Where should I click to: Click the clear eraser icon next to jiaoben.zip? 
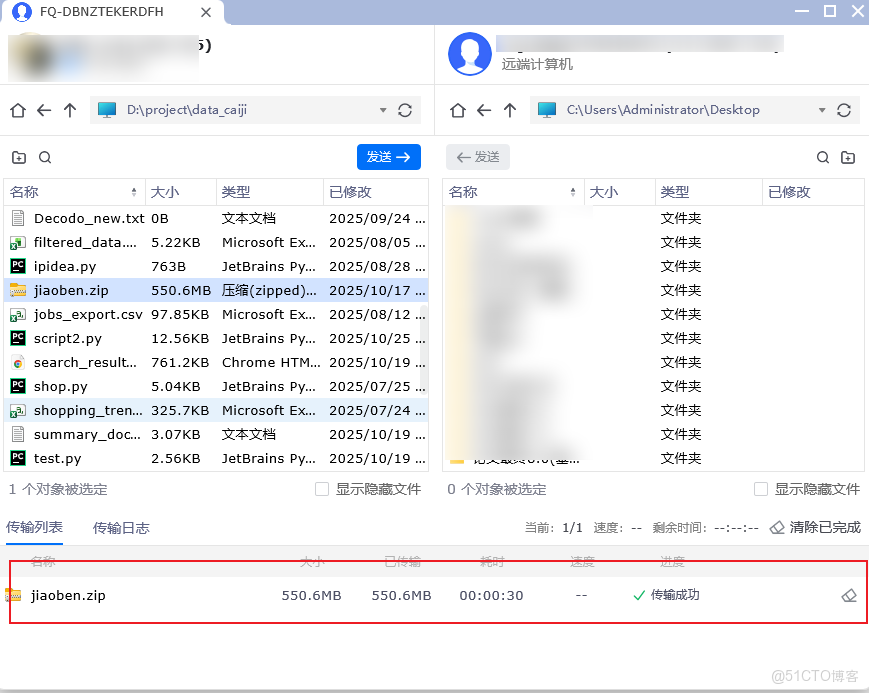849,594
